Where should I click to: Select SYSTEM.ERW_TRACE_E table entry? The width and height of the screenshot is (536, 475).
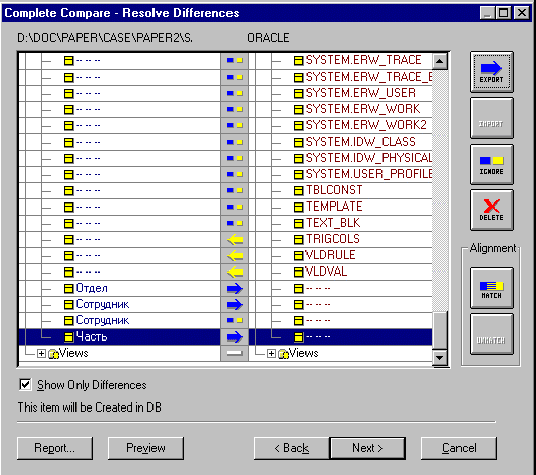369,77
